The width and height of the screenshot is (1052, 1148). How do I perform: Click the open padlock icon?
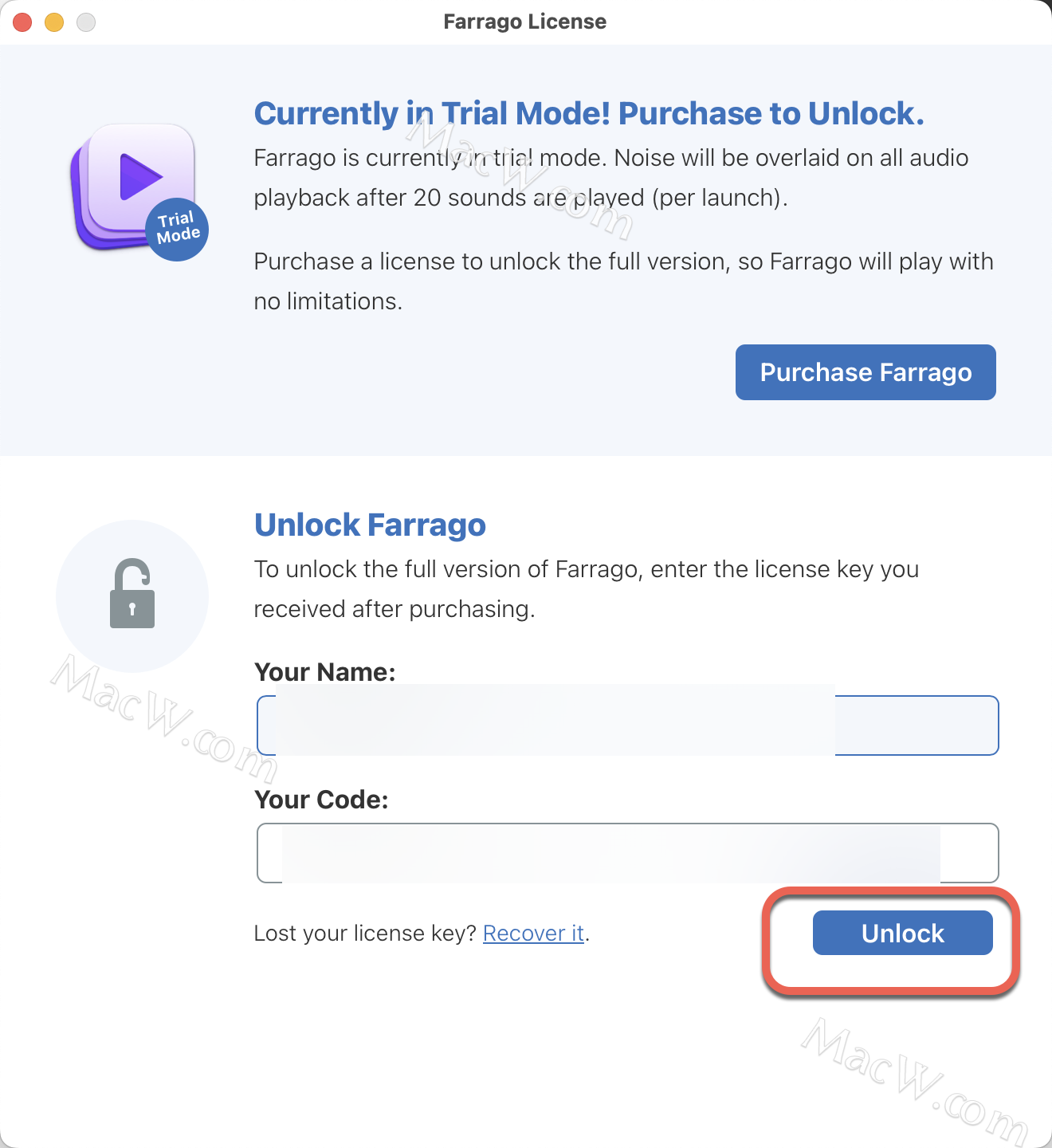[x=132, y=594]
